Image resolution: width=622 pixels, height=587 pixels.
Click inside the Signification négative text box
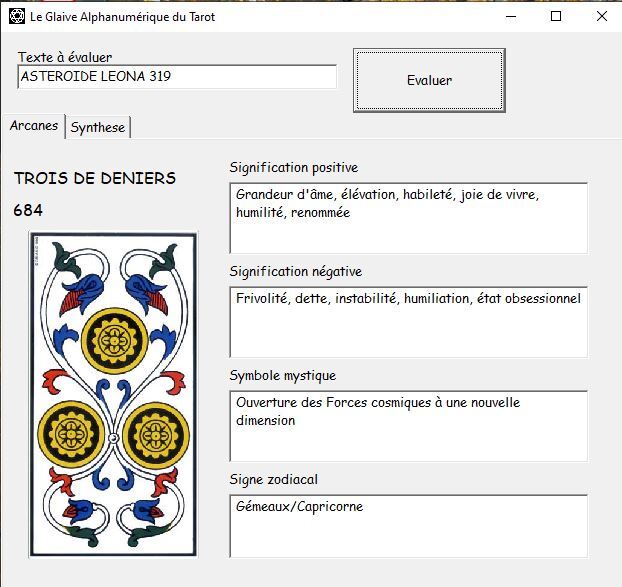pos(409,322)
